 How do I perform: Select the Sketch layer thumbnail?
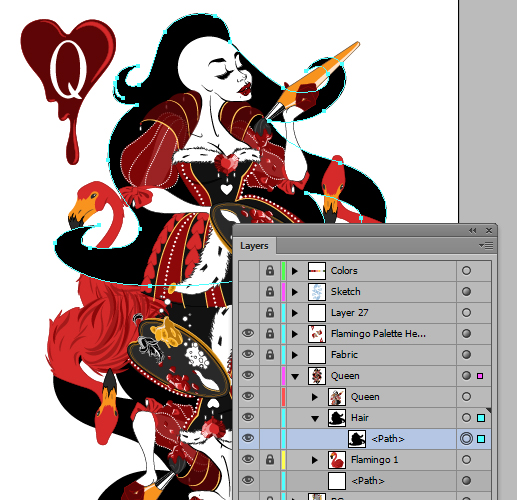317,292
